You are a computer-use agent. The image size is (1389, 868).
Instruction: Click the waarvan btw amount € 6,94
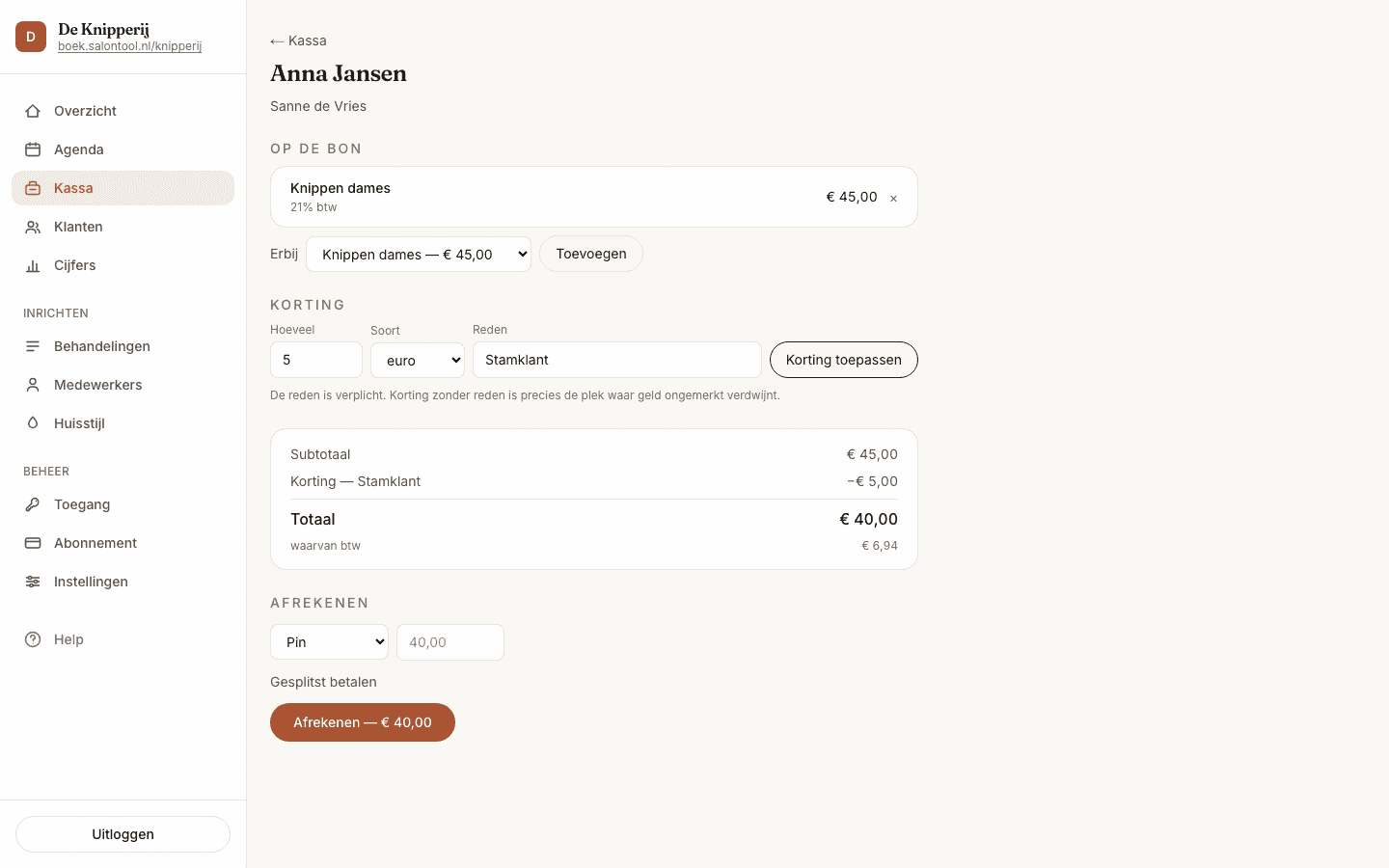[880, 546]
